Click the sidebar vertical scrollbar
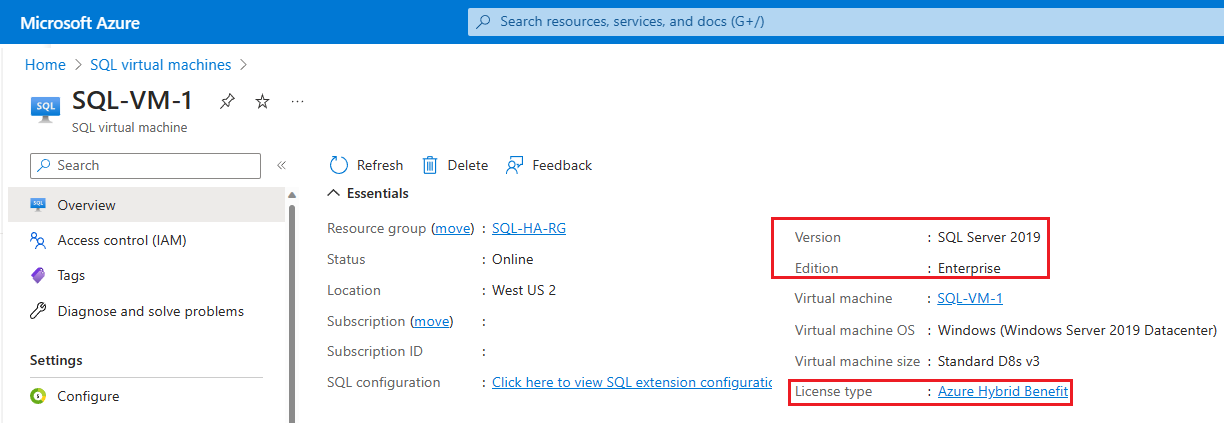 pos(292,312)
